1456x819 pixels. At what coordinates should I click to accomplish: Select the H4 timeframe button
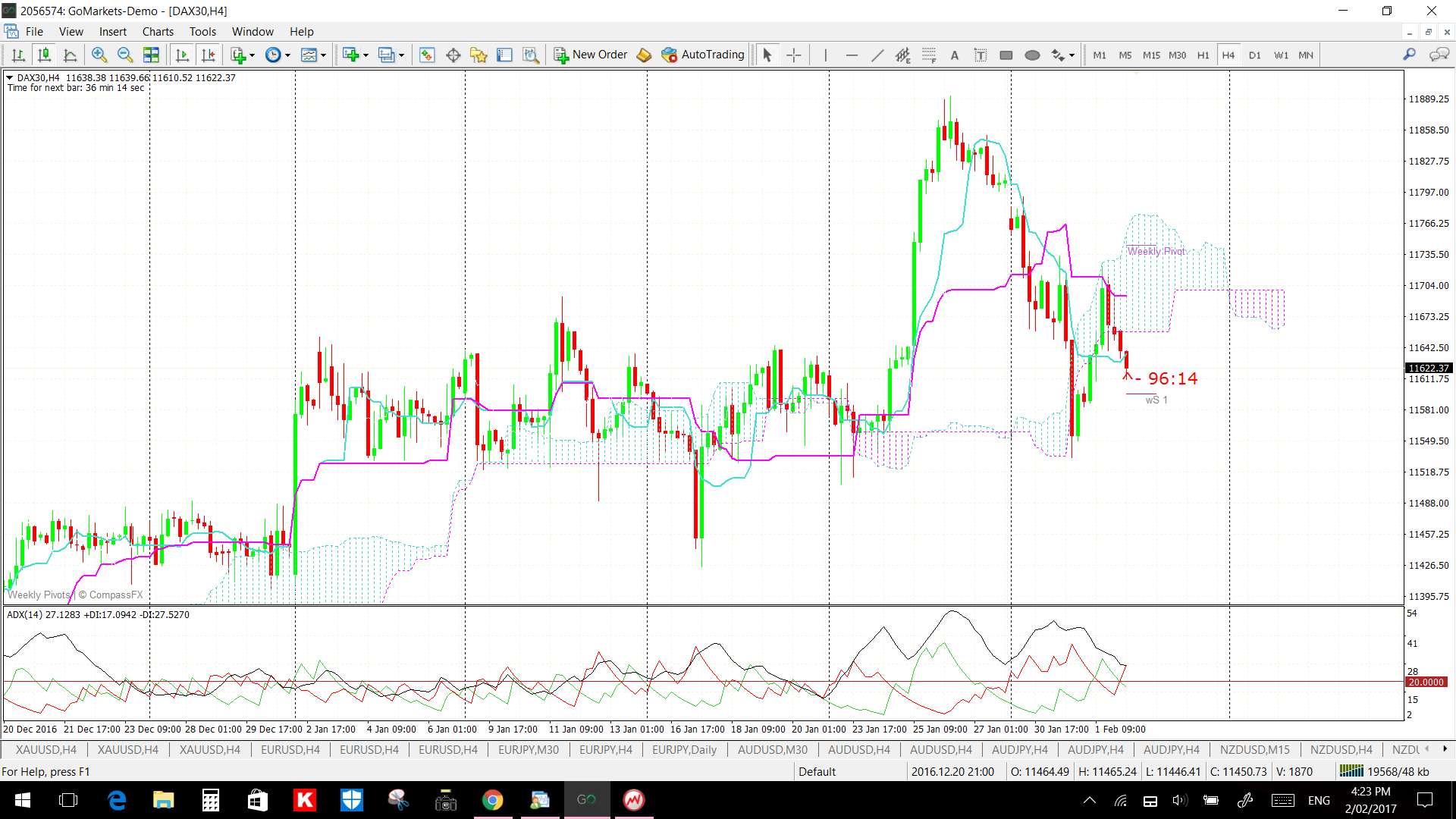1228,55
